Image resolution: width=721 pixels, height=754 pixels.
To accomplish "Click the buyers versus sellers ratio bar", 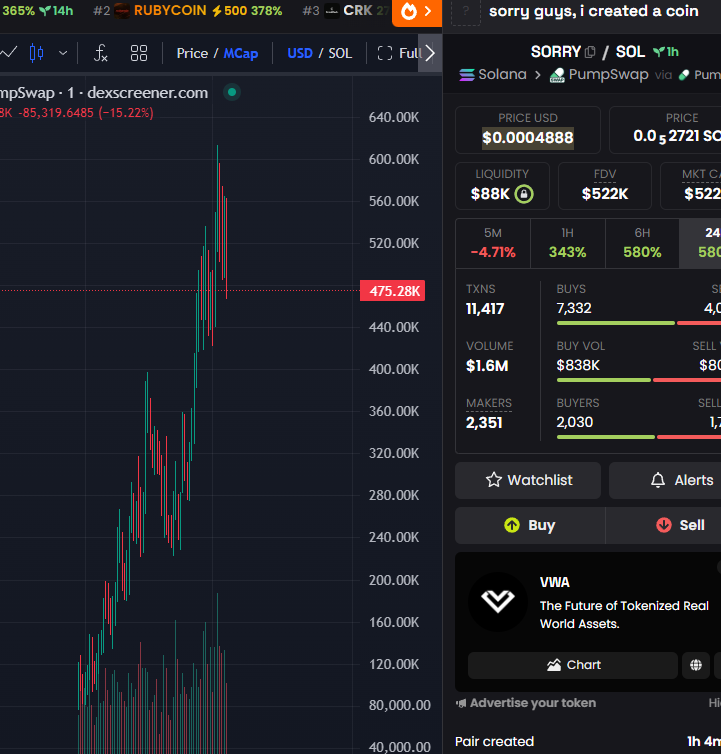I will coord(639,437).
